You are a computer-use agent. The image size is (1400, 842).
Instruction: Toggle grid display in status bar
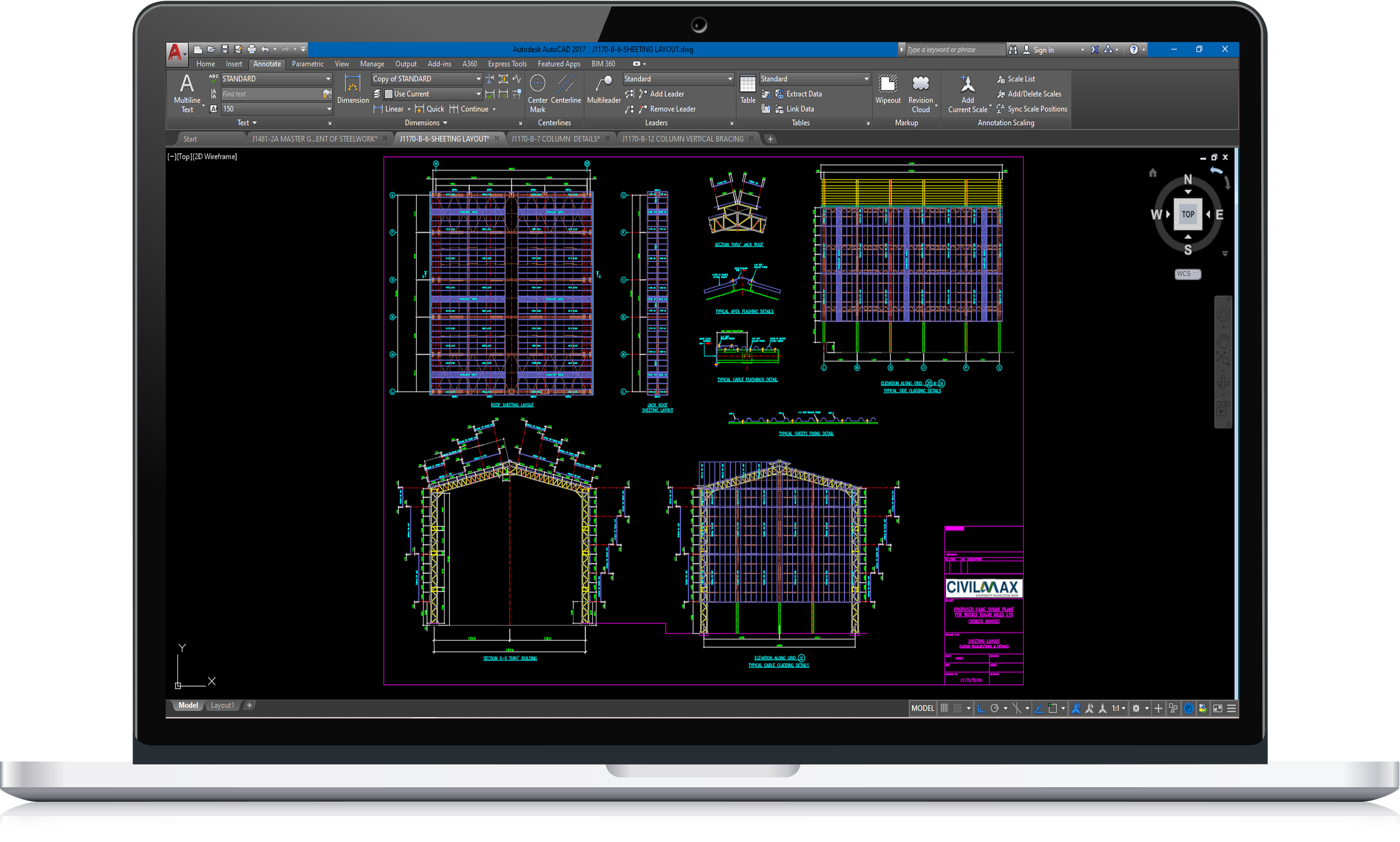click(x=944, y=708)
